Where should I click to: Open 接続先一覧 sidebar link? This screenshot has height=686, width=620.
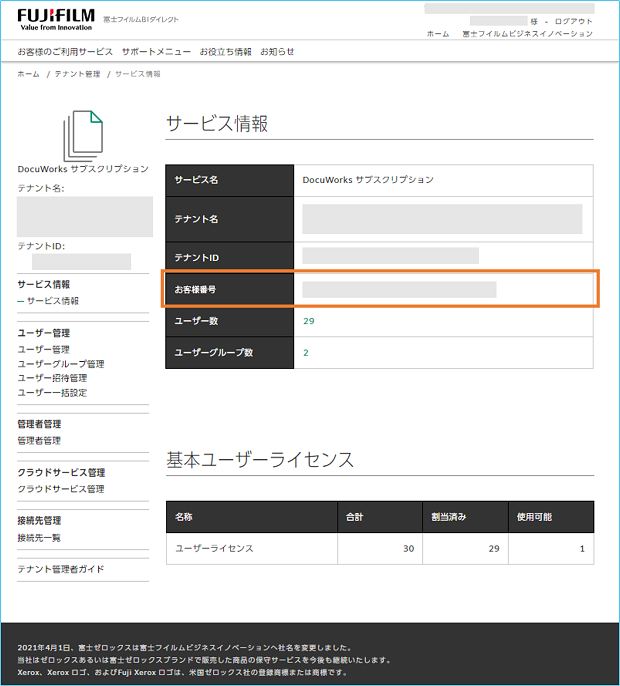point(39,538)
